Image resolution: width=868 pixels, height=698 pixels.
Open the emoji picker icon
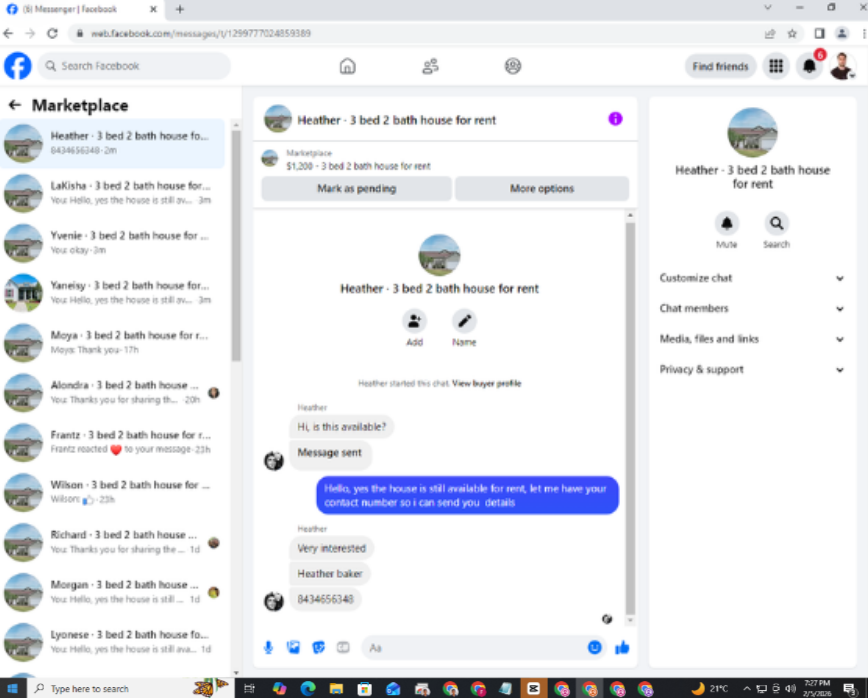pyautogui.click(x=594, y=647)
